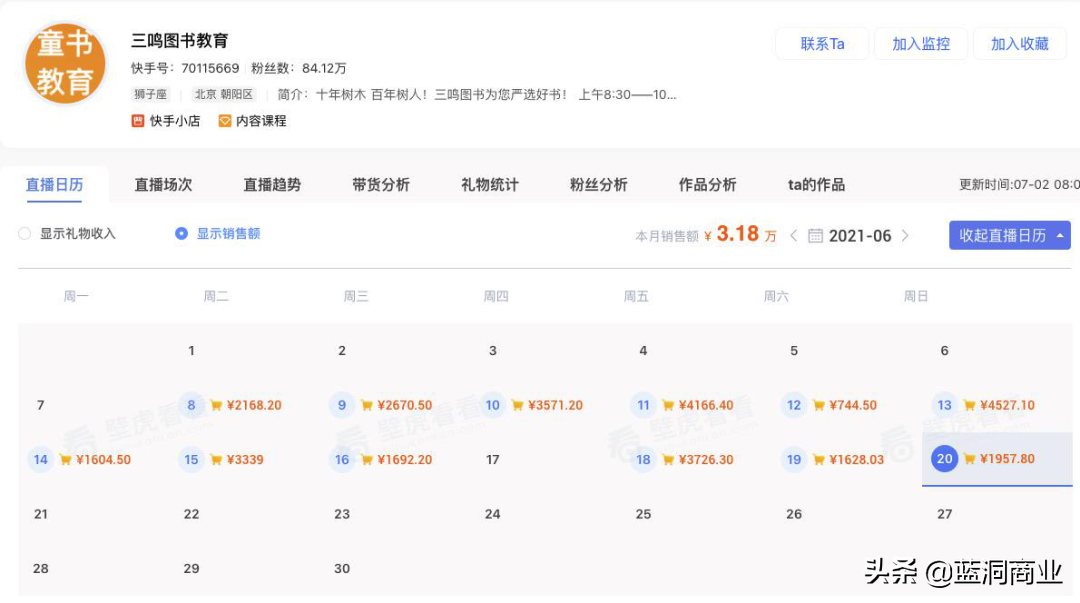Click the cart icon on June 15
Image resolution: width=1080 pixels, height=603 pixels.
click(x=216, y=460)
